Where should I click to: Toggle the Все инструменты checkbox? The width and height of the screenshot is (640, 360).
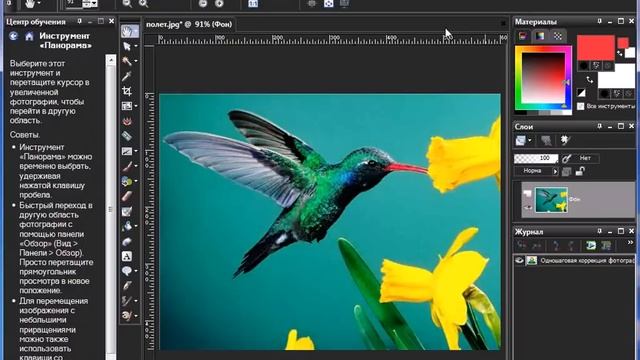pyautogui.click(x=580, y=106)
